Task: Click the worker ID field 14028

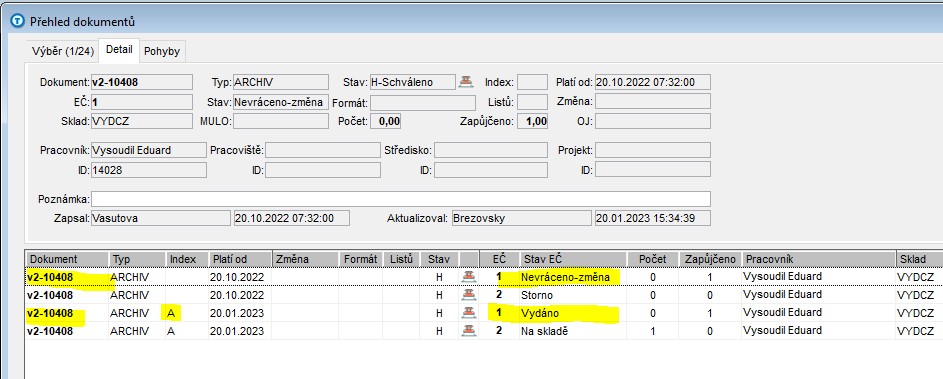Action: coord(148,170)
